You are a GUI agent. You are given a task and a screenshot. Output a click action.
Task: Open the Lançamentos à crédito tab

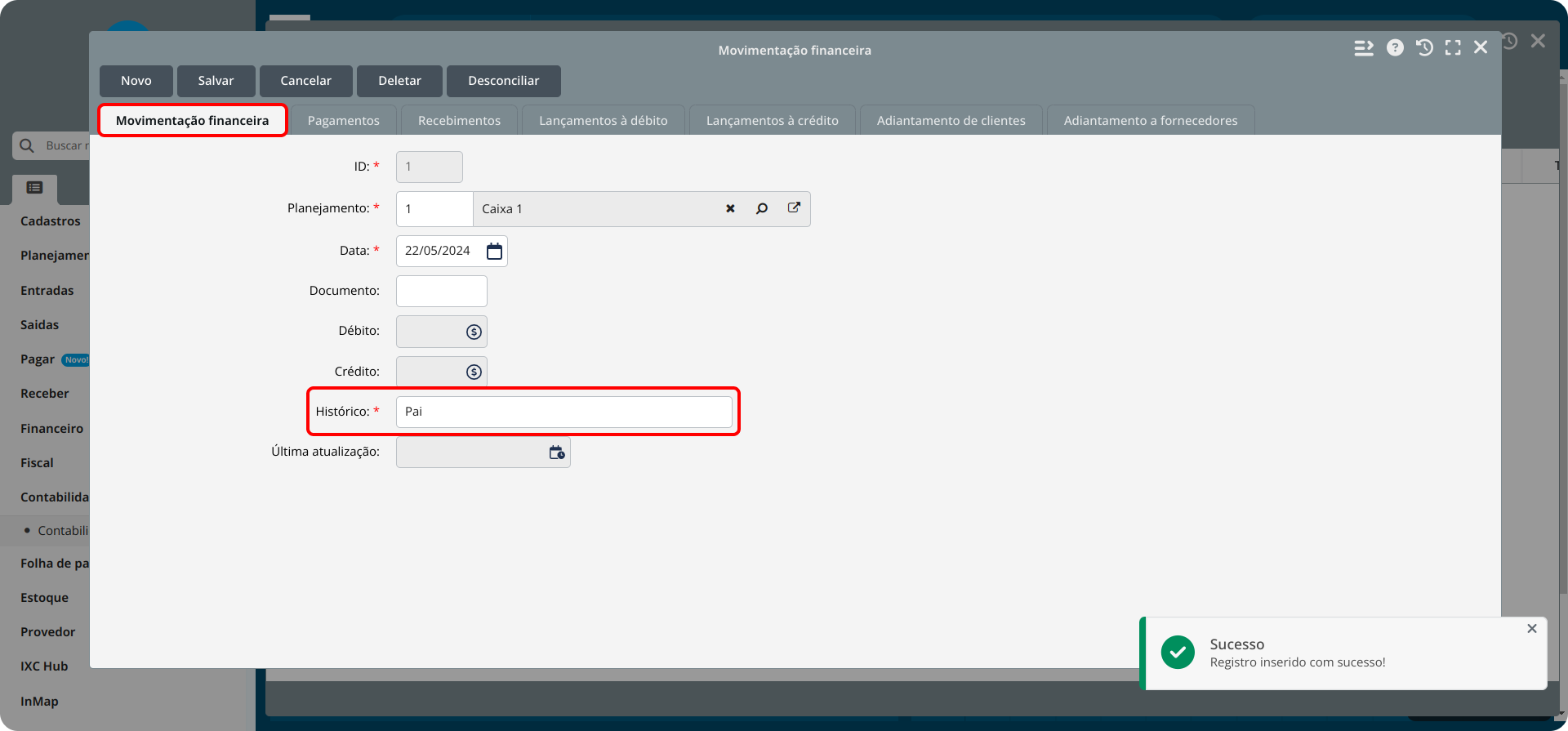773,120
